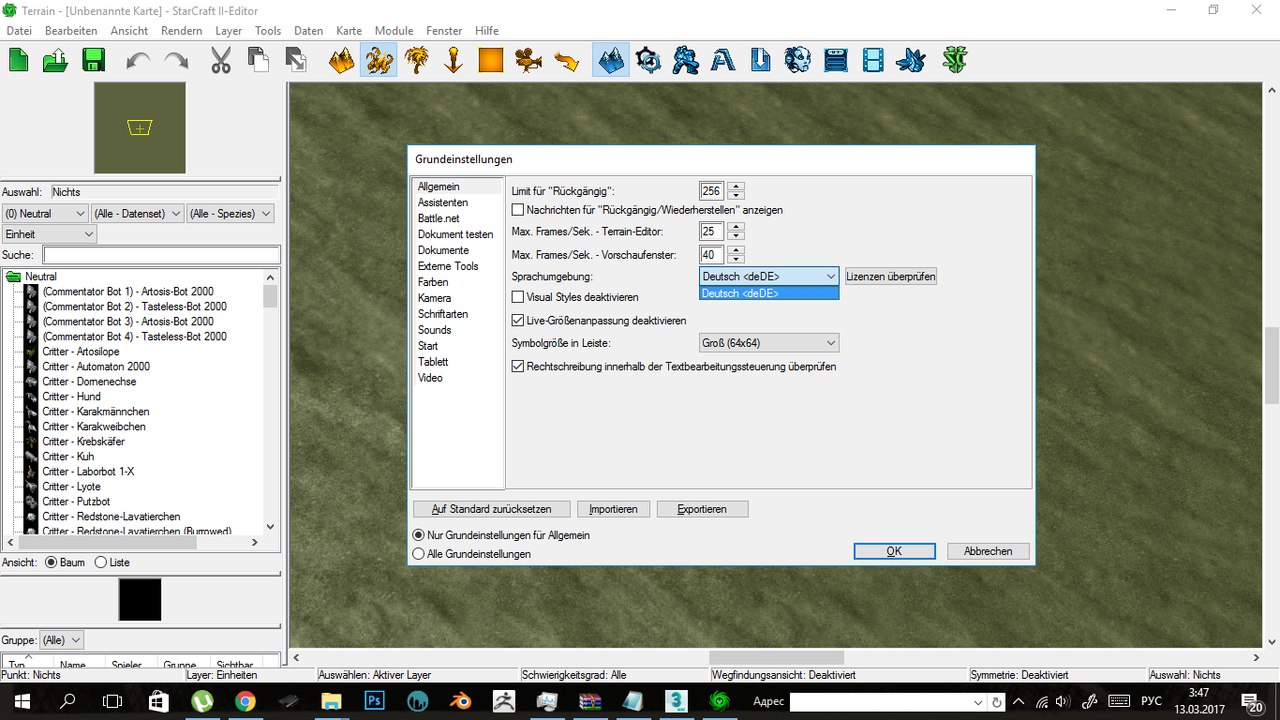Open the Module menu
This screenshot has height=720, width=1280.
coord(394,31)
